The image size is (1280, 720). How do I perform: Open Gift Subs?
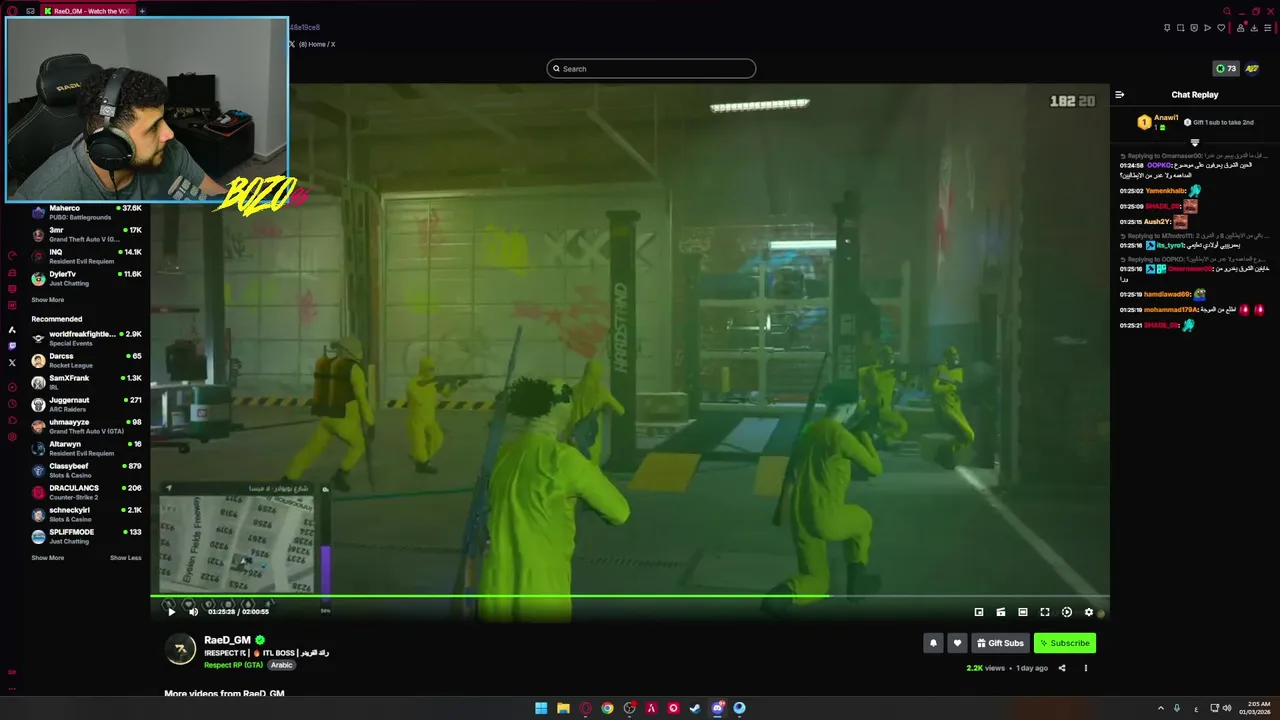(x=1000, y=643)
